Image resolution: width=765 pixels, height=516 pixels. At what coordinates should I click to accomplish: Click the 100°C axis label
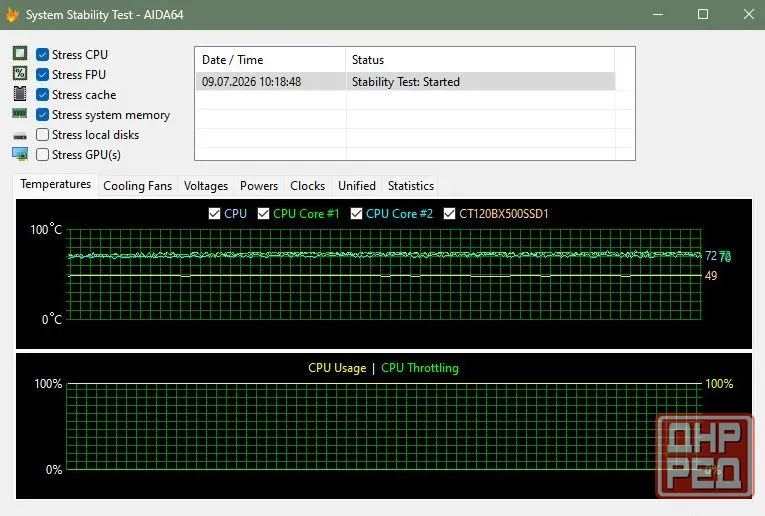coord(46,229)
